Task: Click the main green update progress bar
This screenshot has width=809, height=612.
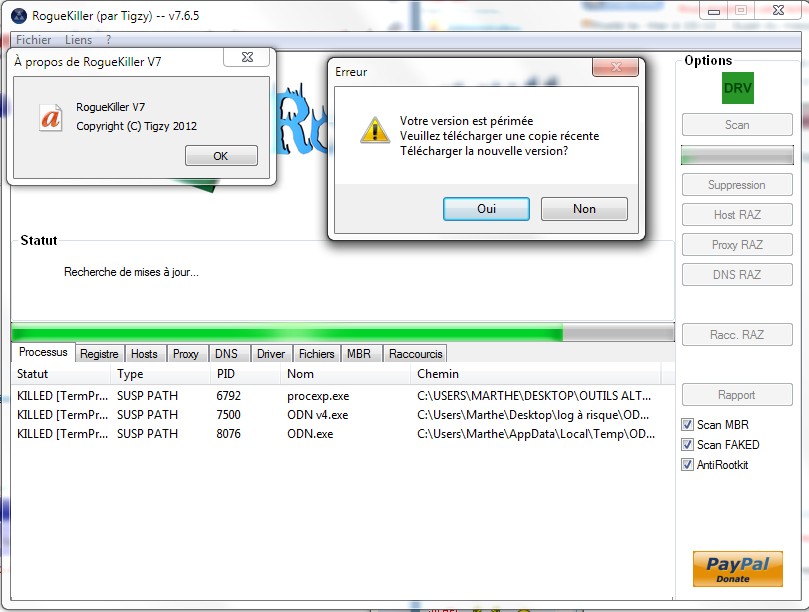Action: click(x=343, y=333)
